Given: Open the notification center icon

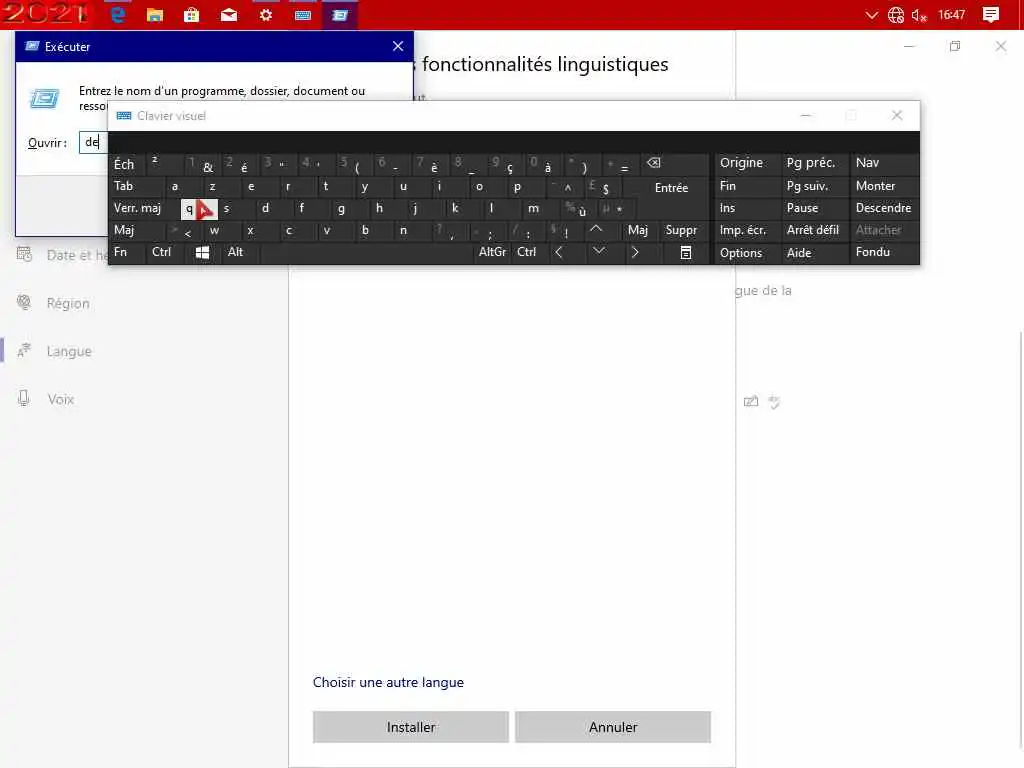Looking at the screenshot, I should (991, 15).
